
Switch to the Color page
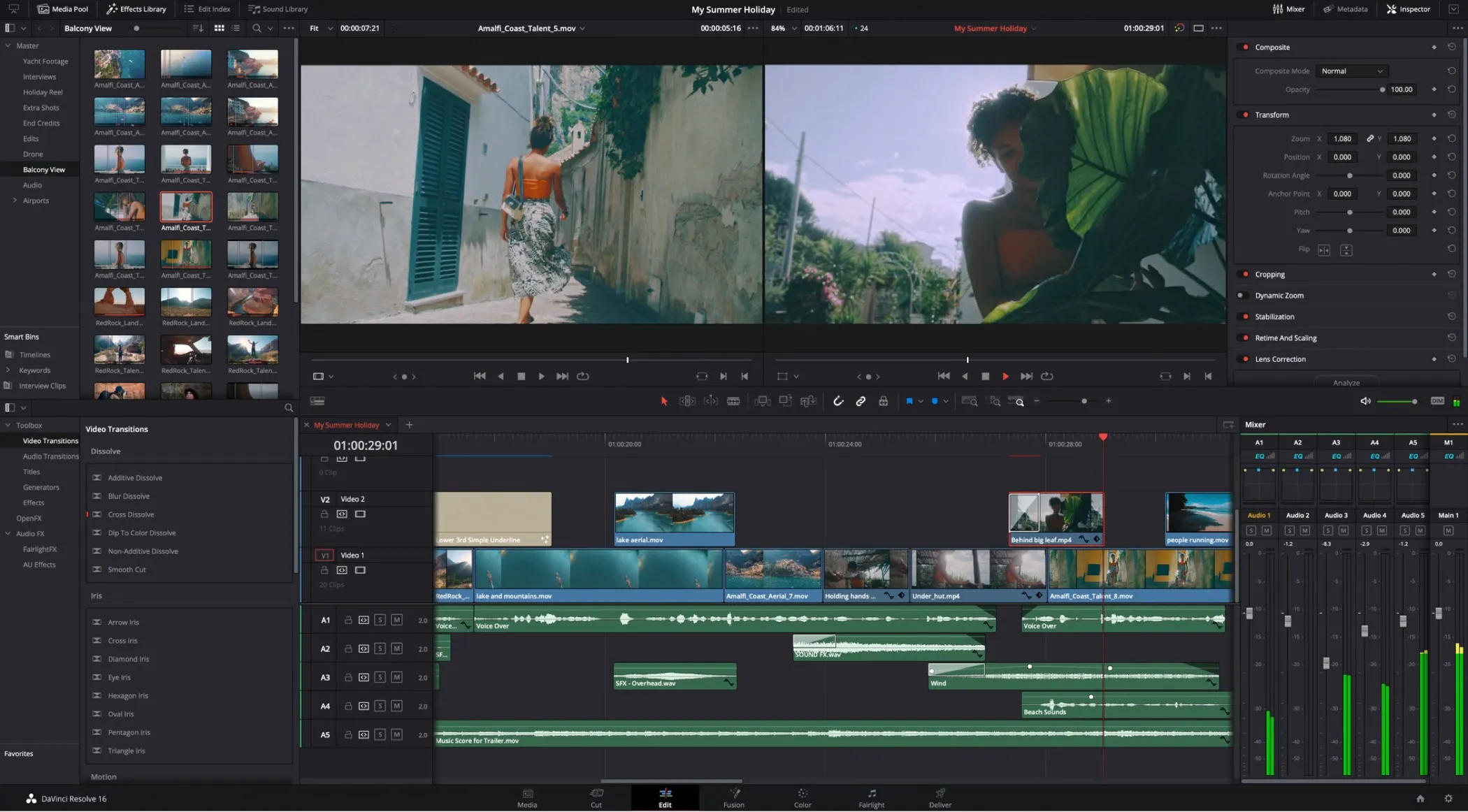click(x=802, y=798)
